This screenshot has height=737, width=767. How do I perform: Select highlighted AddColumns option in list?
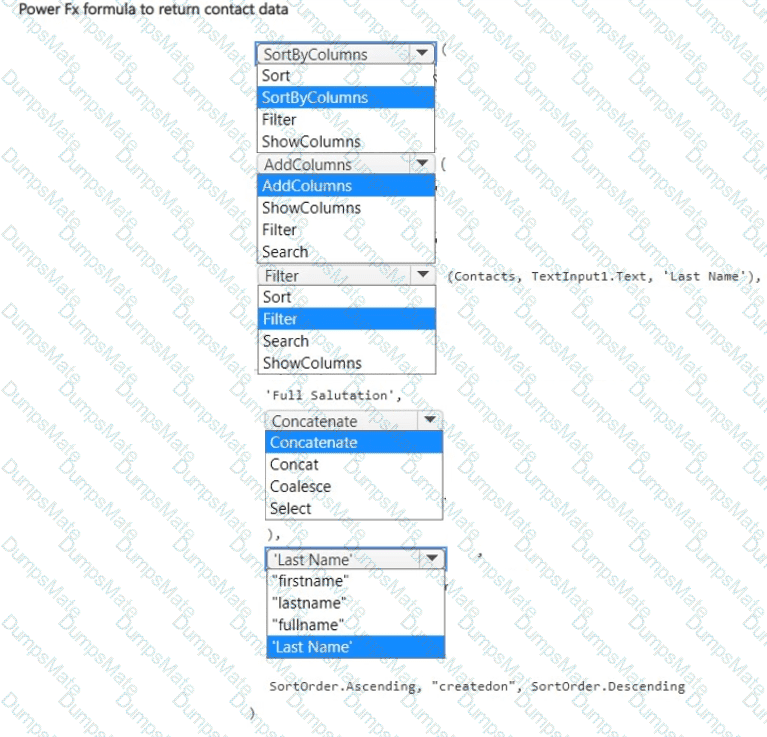[307, 186]
